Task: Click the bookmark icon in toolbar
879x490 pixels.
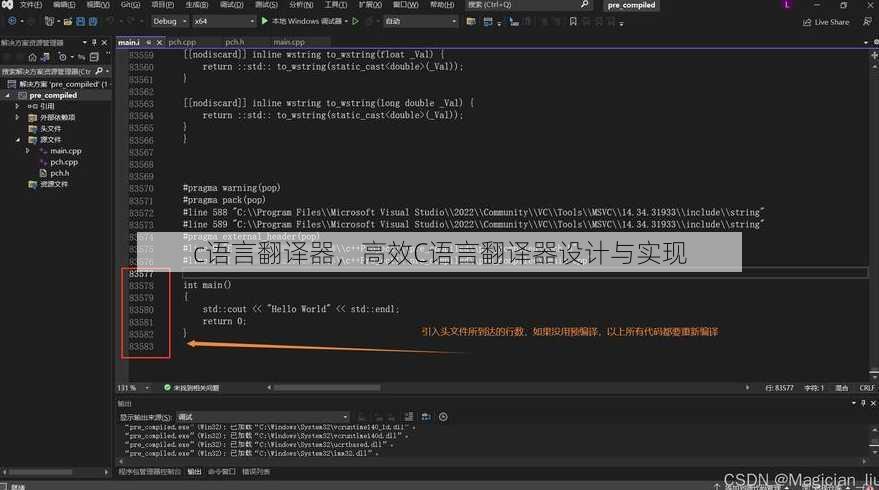Action: [573, 22]
